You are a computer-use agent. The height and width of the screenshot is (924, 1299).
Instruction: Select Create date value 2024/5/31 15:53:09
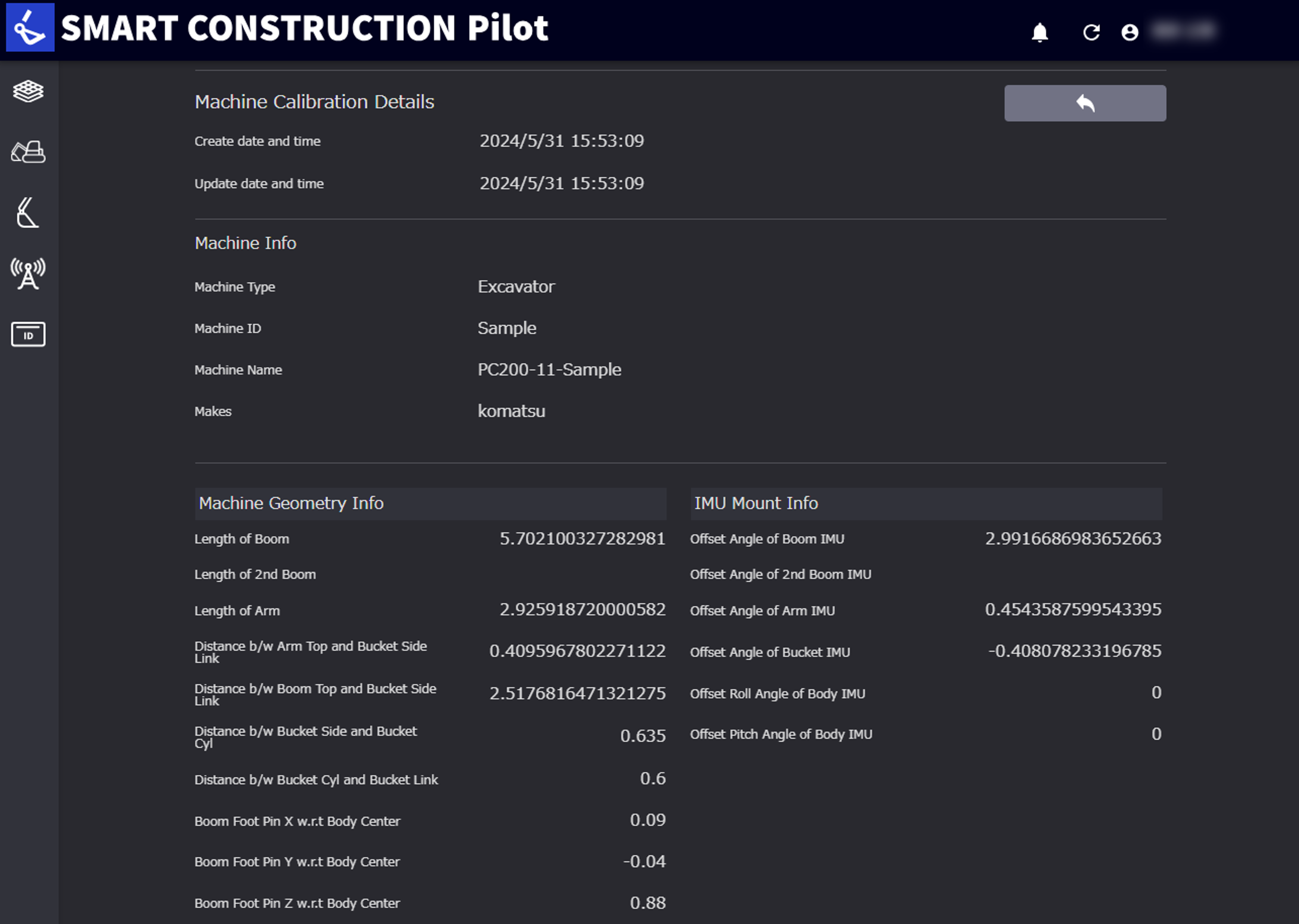coord(561,140)
